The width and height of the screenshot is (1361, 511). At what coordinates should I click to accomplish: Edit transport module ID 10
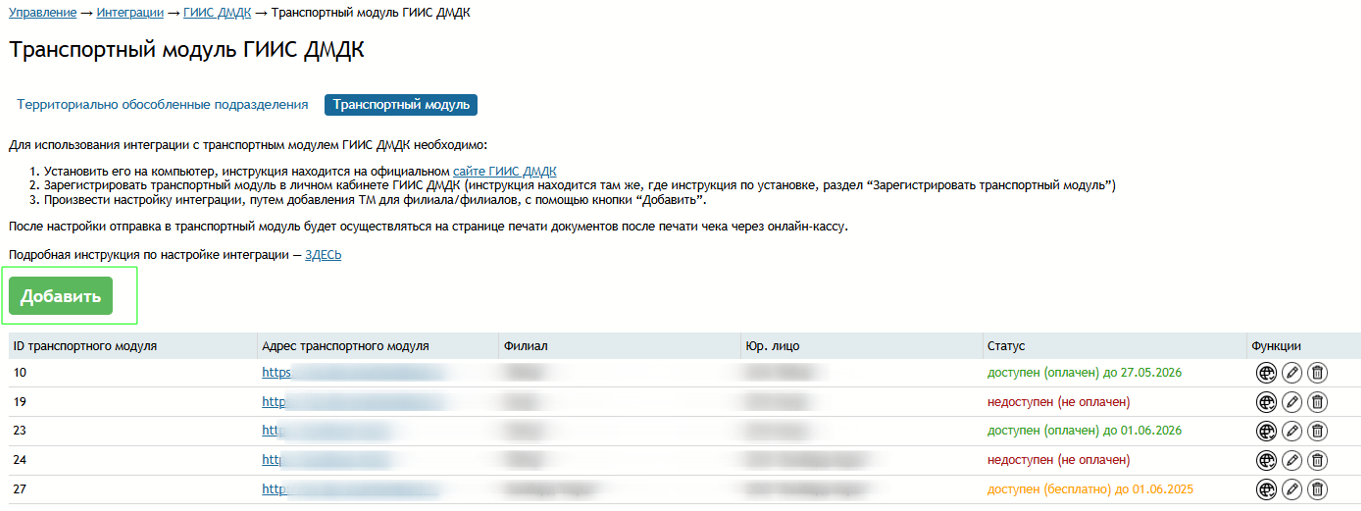point(1292,373)
